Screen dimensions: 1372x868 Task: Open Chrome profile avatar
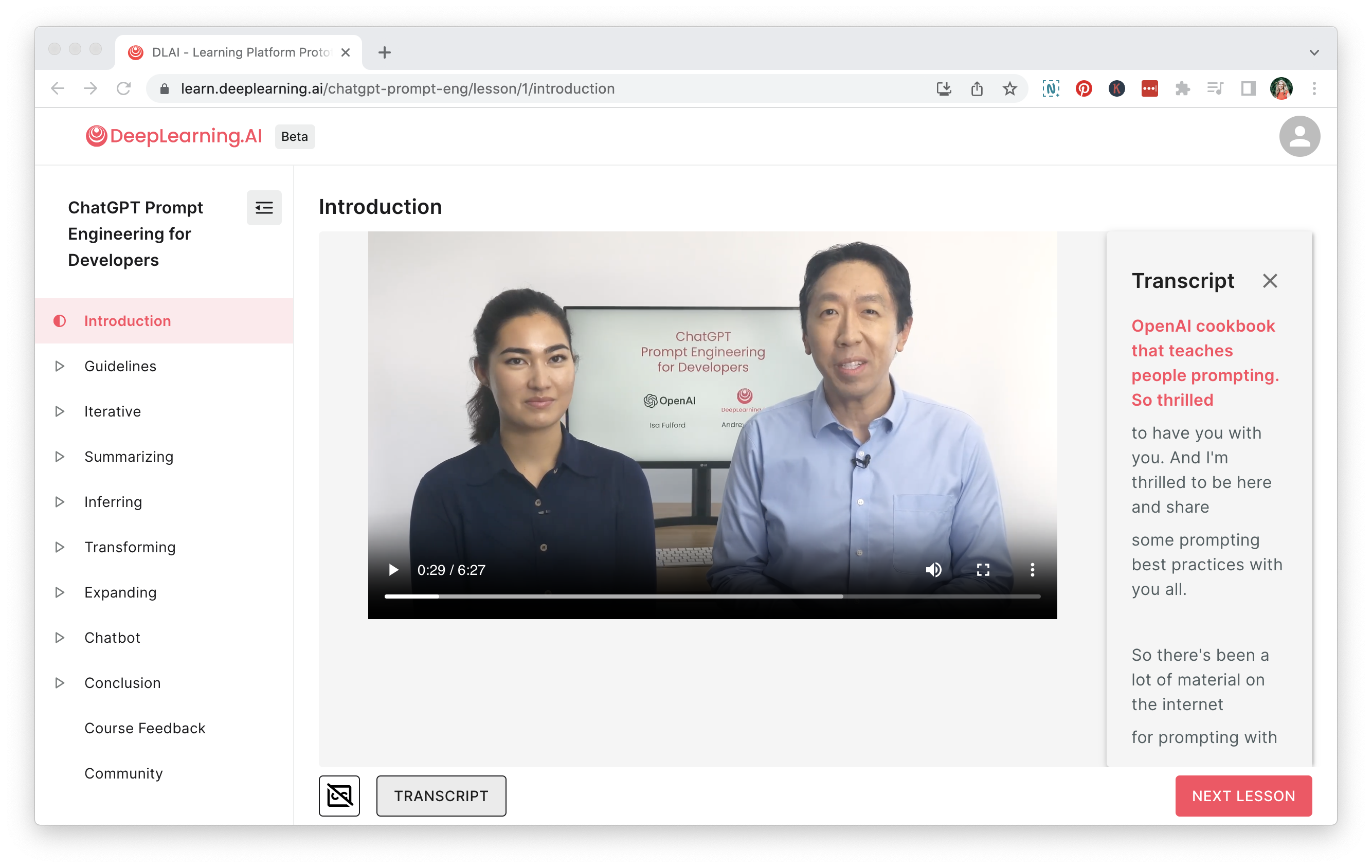coord(1281,88)
